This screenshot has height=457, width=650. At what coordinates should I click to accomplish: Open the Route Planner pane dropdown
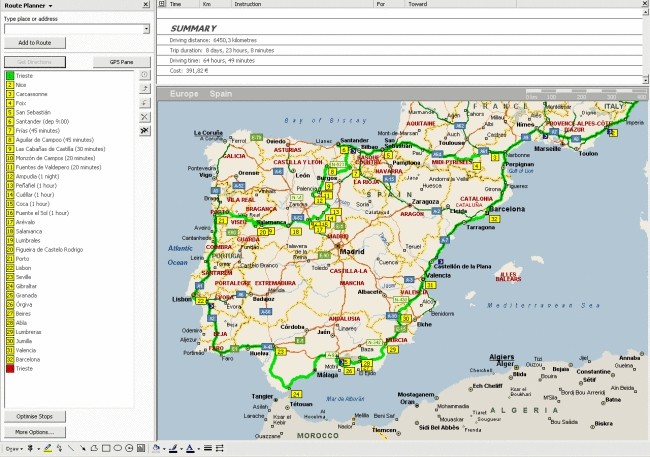[x=51, y=6]
